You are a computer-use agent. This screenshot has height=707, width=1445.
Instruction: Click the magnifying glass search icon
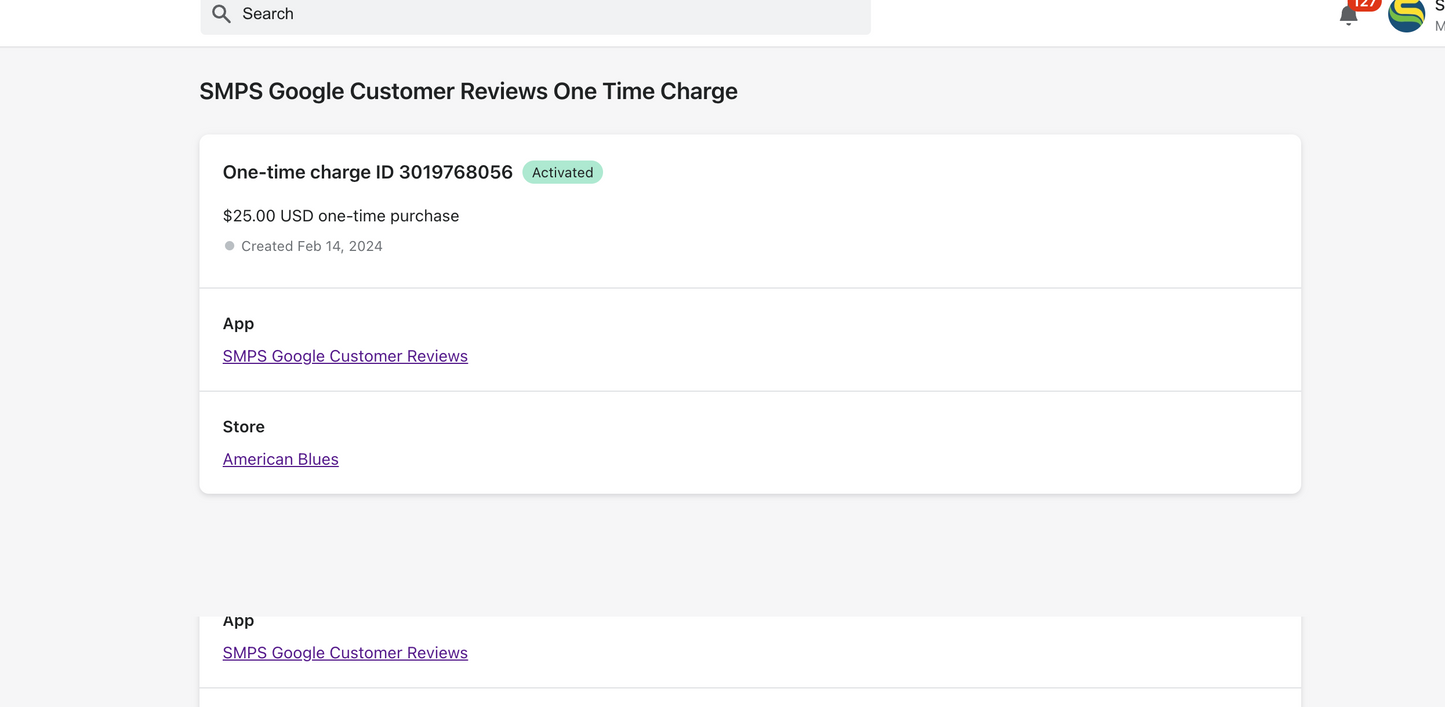[222, 14]
